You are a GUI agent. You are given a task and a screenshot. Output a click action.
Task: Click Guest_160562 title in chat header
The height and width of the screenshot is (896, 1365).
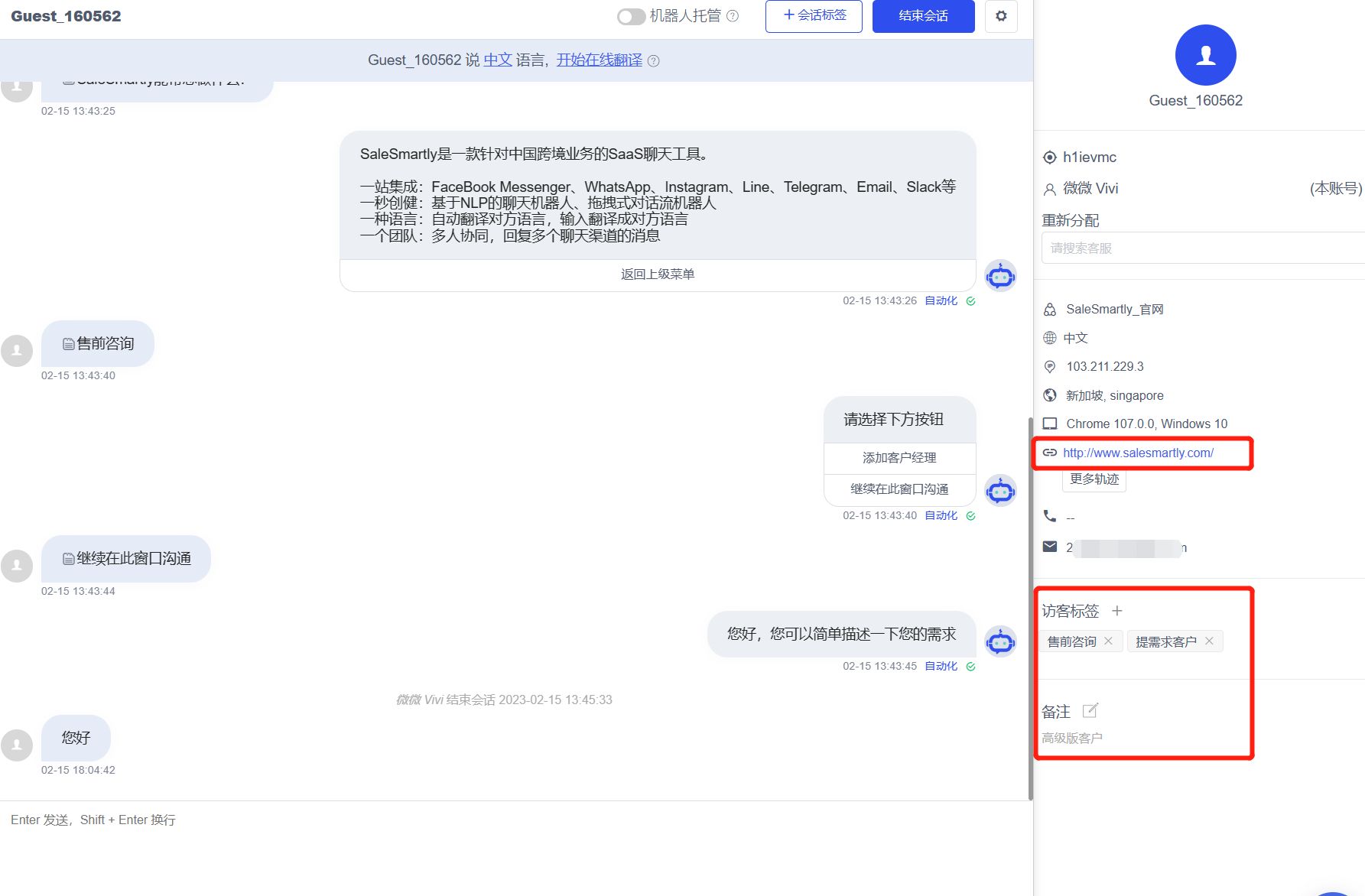point(66,16)
